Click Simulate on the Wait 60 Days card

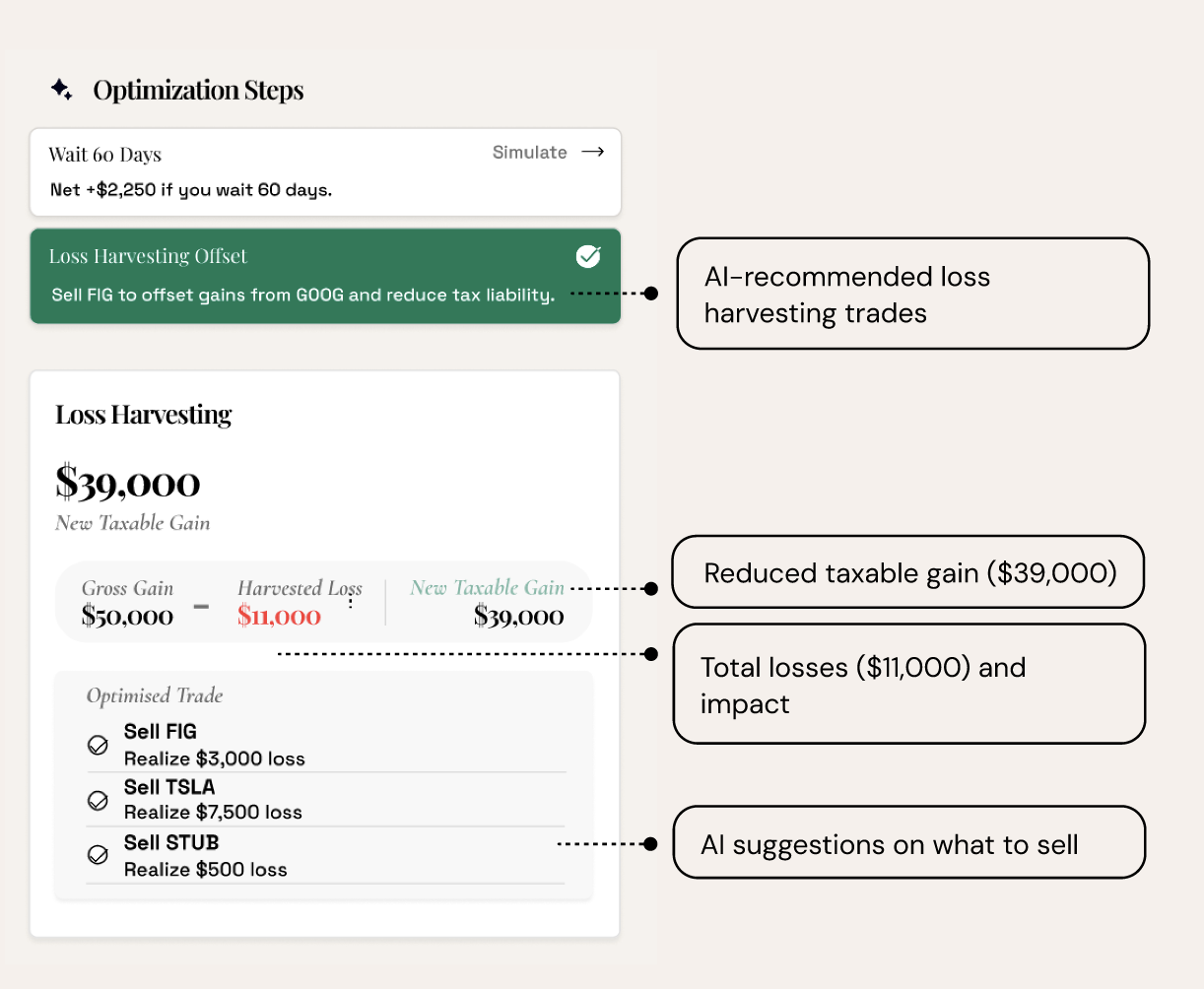(530, 153)
